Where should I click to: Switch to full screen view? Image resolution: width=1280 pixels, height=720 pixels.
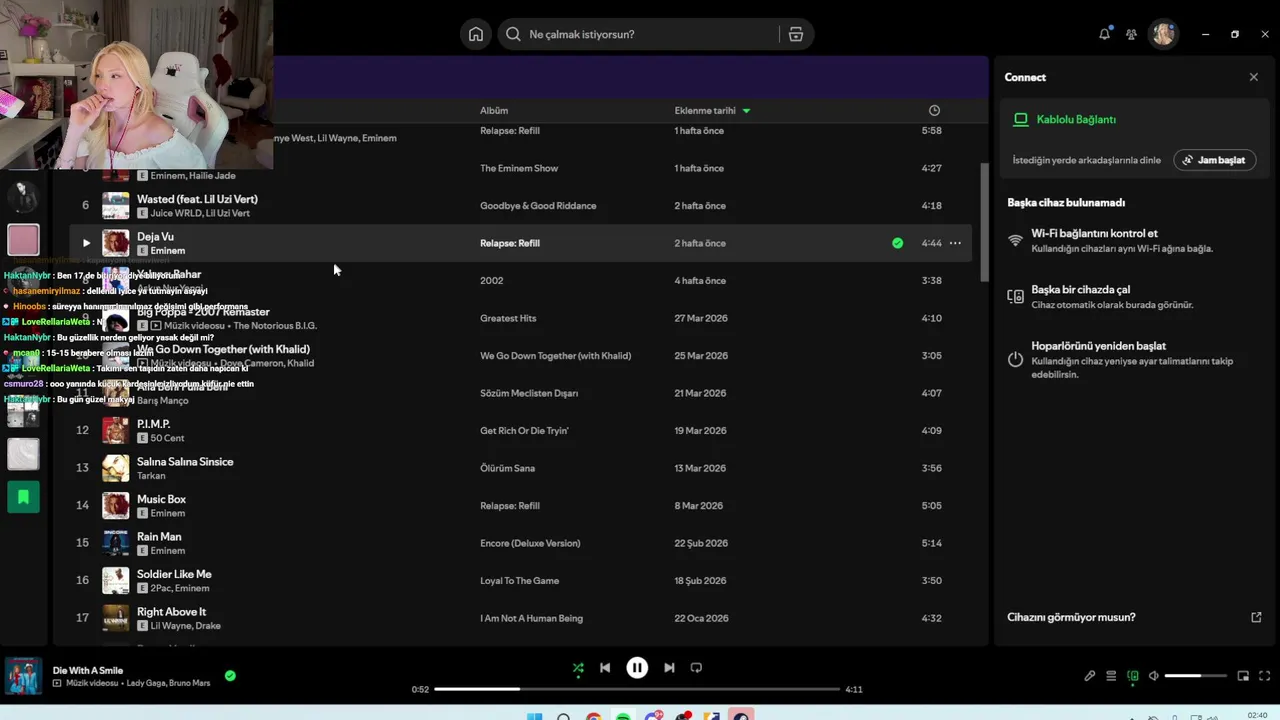tap(1265, 676)
